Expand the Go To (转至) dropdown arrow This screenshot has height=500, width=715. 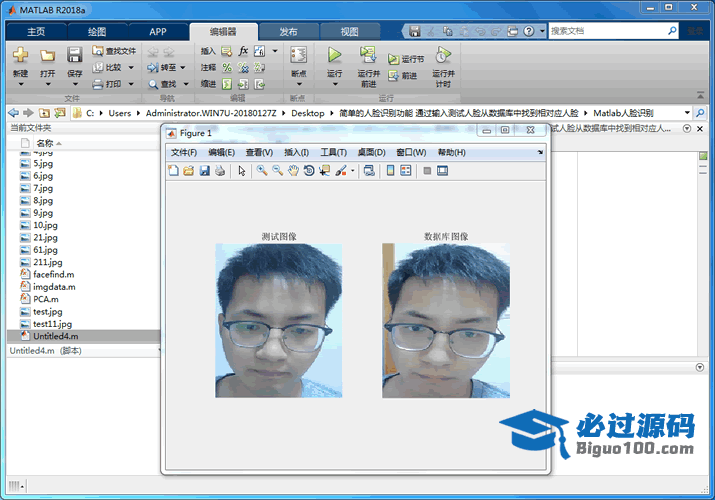(x=183, y=67)
